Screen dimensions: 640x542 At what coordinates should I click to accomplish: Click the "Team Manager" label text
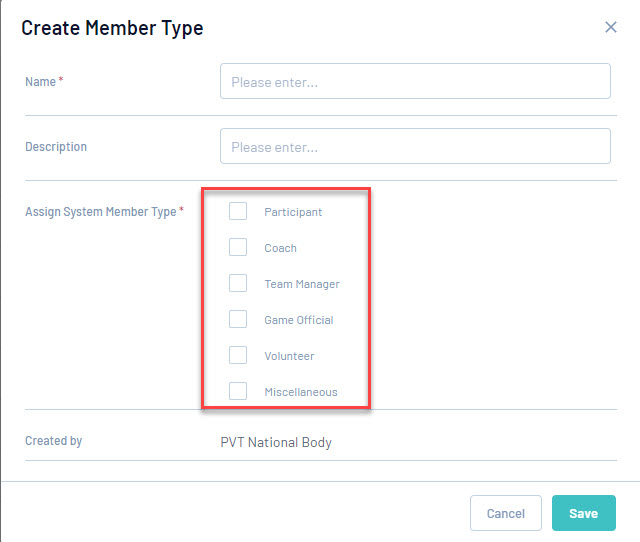click(302, 284)
